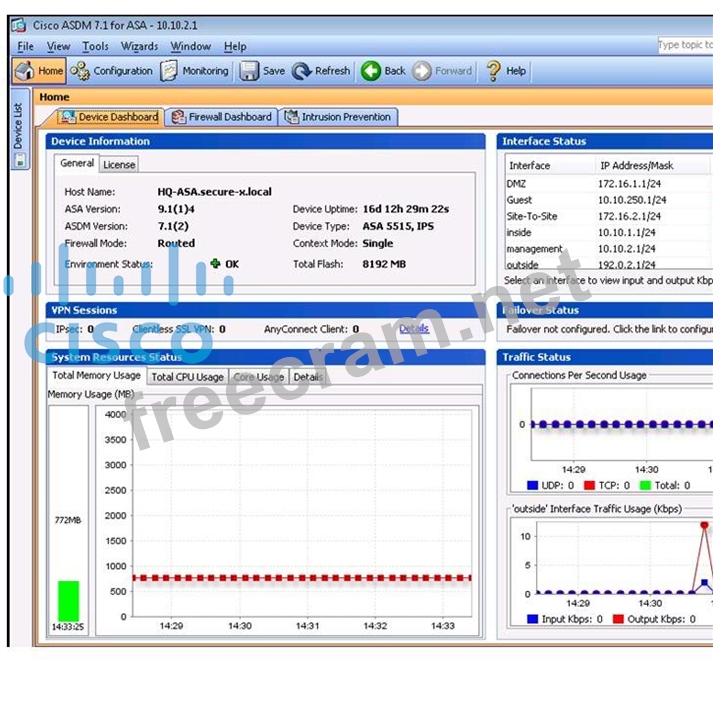Click the Forward arrow icon
Viewport: 713px width, 706px height.
422,71
